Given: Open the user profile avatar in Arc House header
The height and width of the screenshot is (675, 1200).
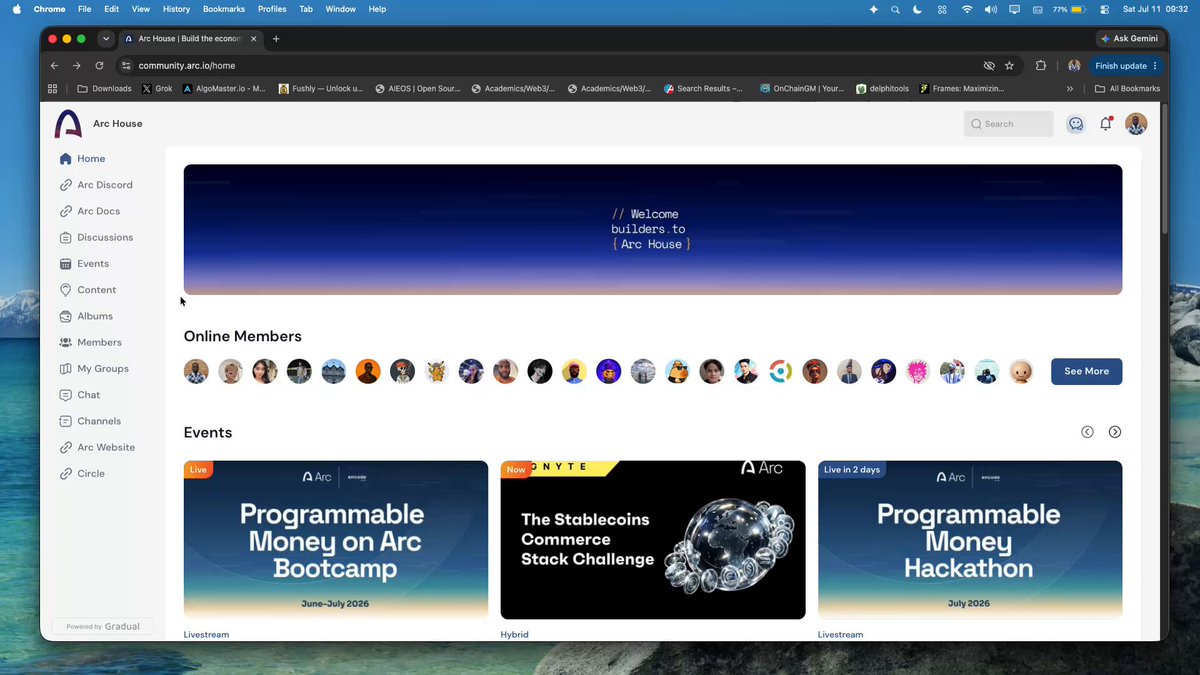Looking at the screenshot, I should click(x=1136, y=124).
